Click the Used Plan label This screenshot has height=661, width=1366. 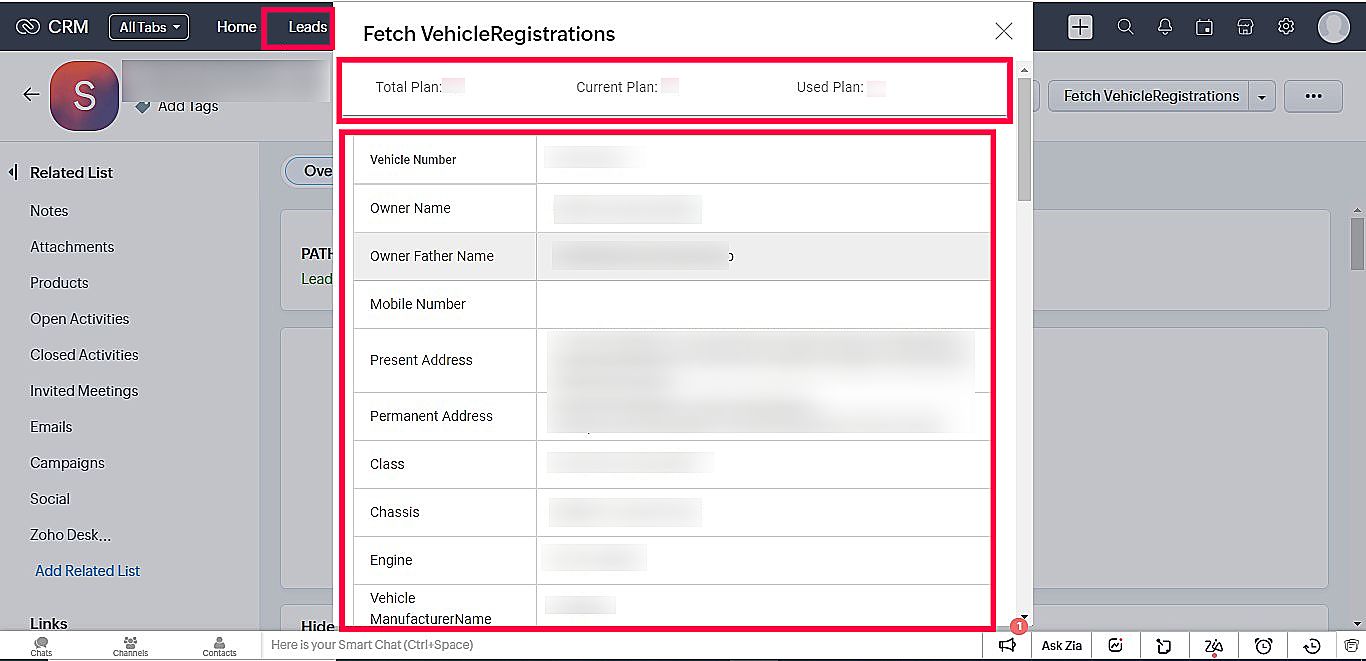pyautogui.click(x=830, y=87)
